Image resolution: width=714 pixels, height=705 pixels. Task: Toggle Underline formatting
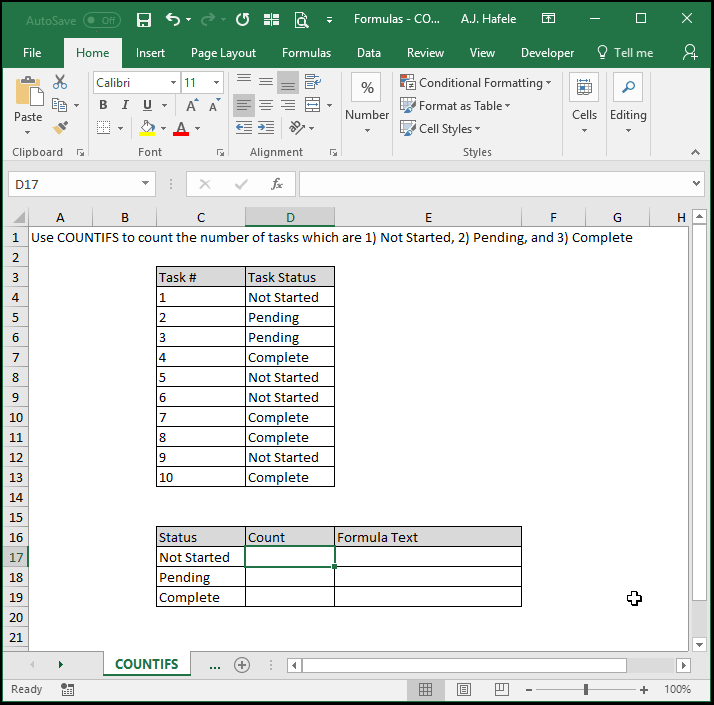[x=147, y=105]
